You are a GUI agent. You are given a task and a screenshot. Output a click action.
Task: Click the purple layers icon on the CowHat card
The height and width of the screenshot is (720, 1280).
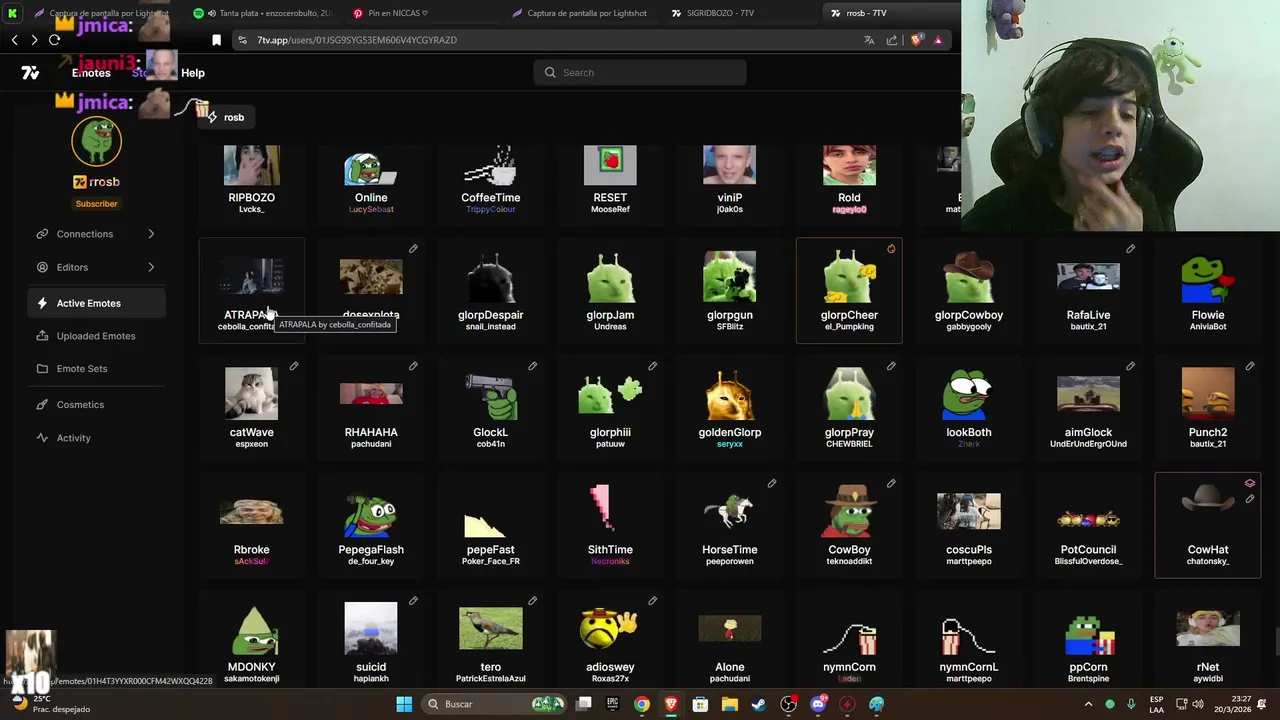1250,484
